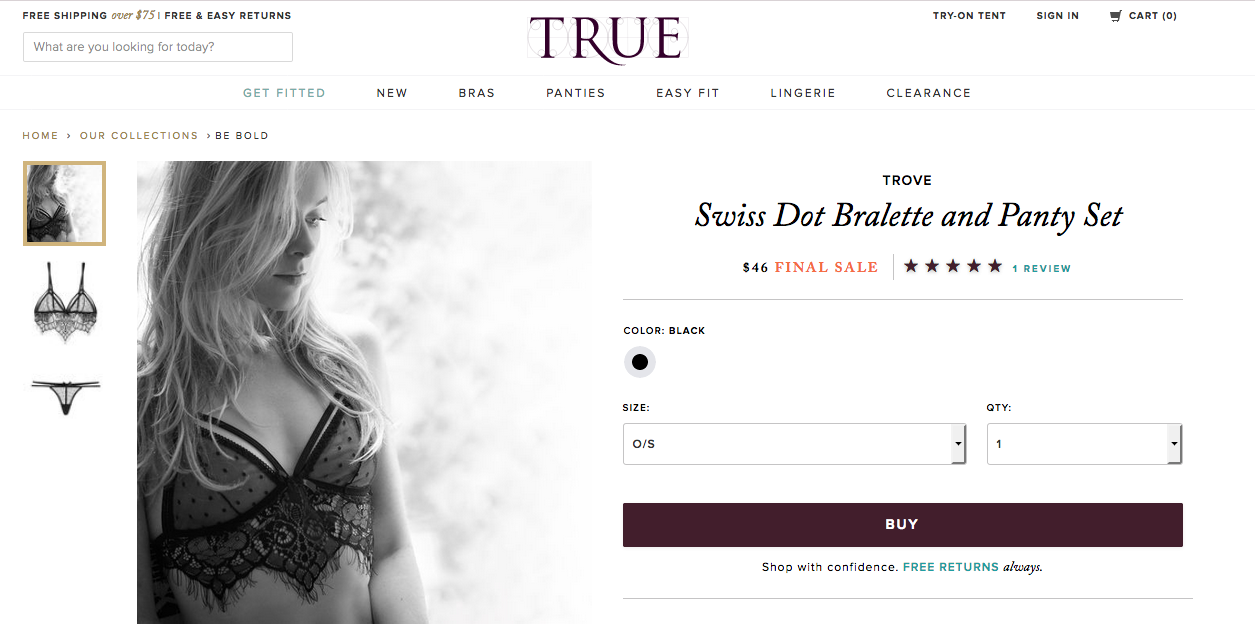Open the Size O/S dropdown
The width and height of the screenshot is (1255, 627).
794,444
